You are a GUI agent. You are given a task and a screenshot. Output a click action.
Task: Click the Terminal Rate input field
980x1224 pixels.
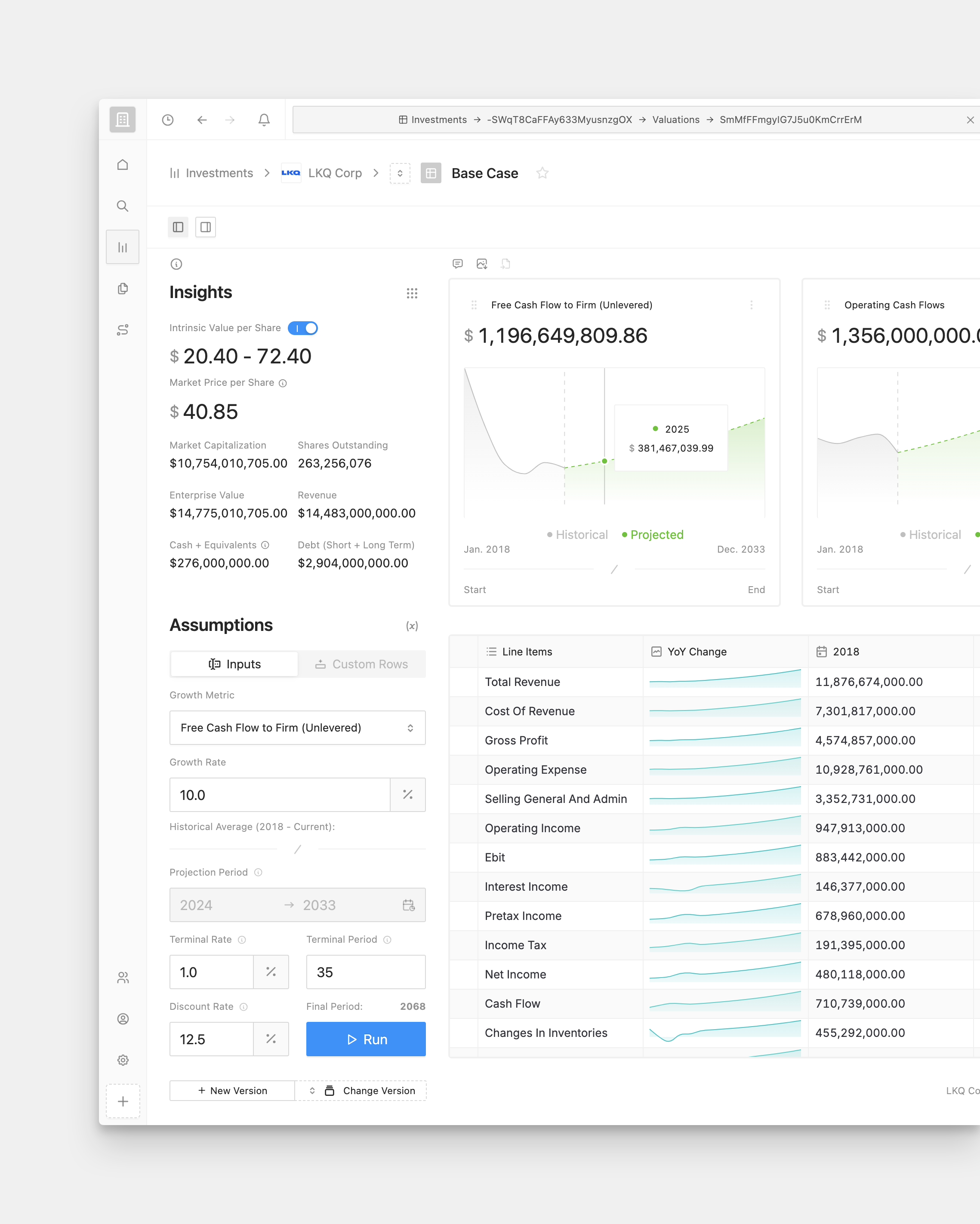click(211, 972)
